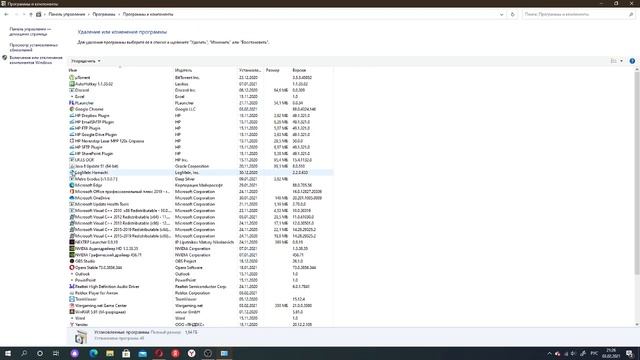Screen dimensions: 640x360
Task: Click the NVIDIA audio driver icon
Action: coord(72,249)
